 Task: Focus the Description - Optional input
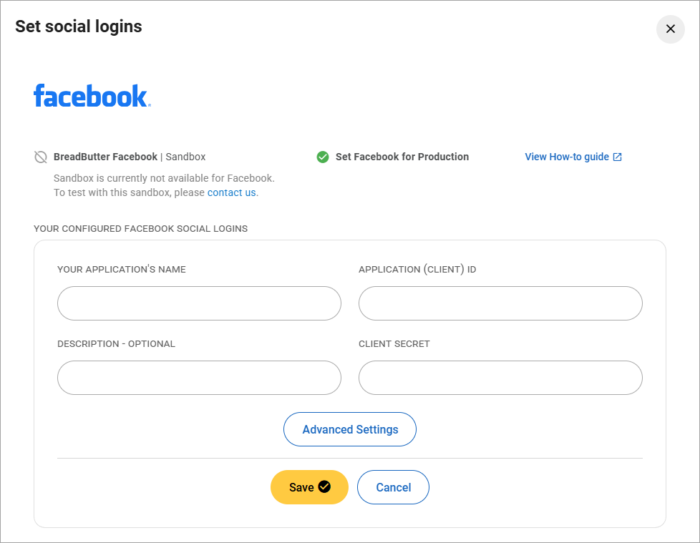tap(199, 377)
